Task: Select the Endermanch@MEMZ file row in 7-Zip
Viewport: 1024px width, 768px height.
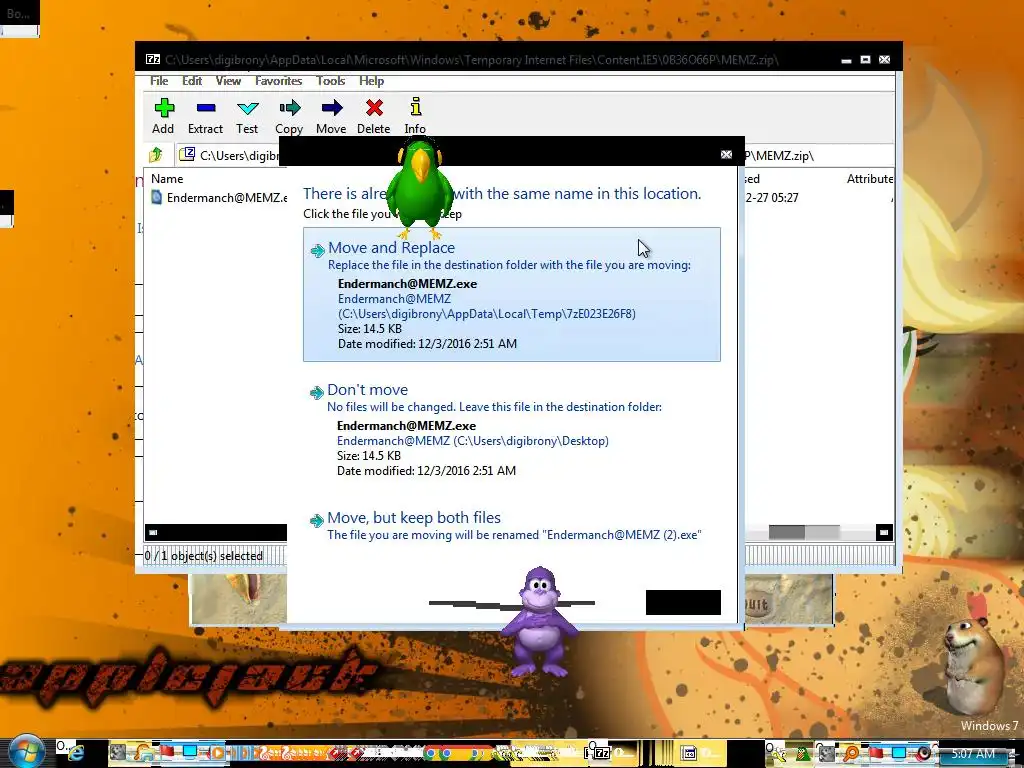Action: [219, 197]
